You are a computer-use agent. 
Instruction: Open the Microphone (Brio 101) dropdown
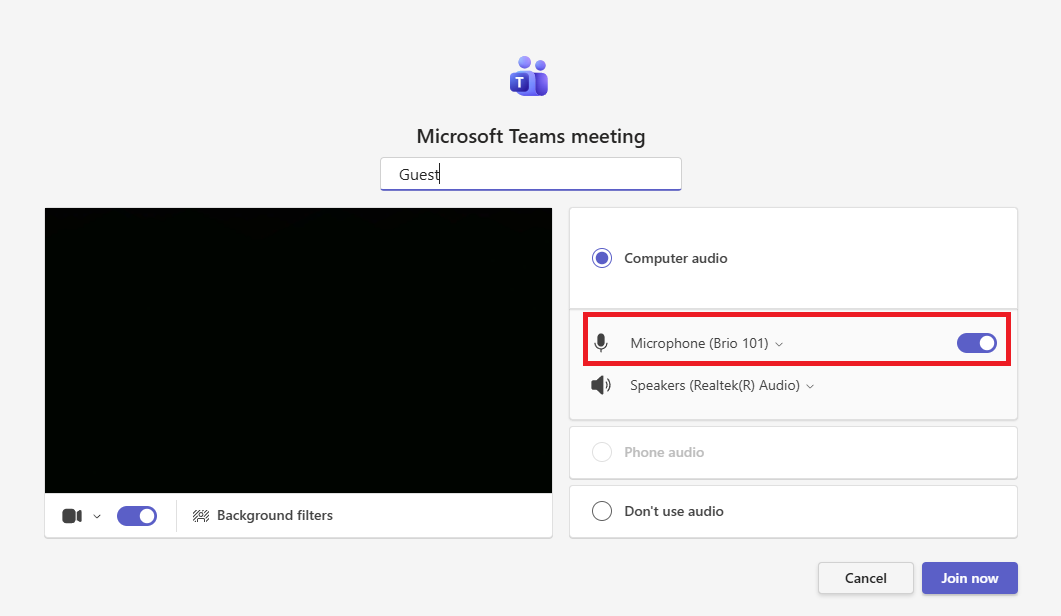pyautogui.click(x=706, y=343)
